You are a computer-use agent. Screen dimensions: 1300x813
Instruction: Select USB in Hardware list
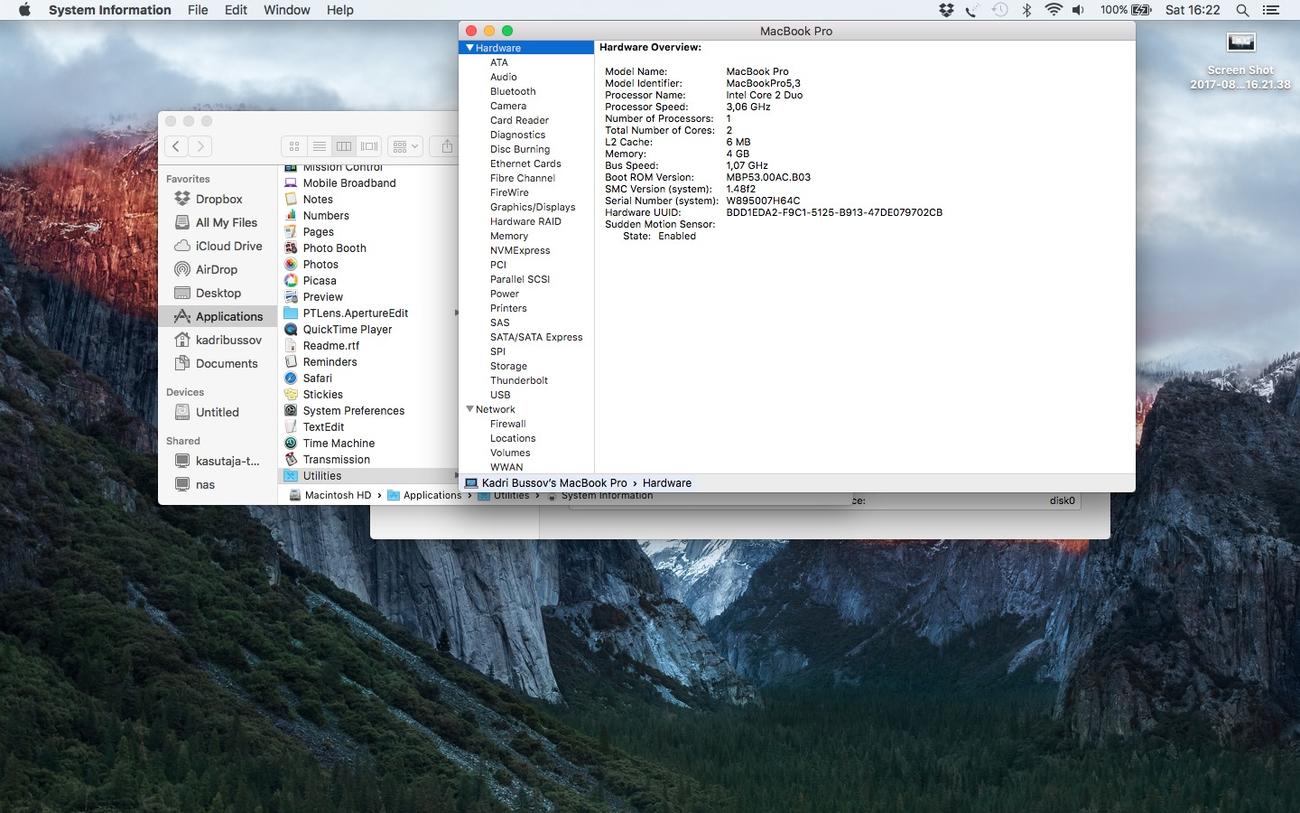500,395
